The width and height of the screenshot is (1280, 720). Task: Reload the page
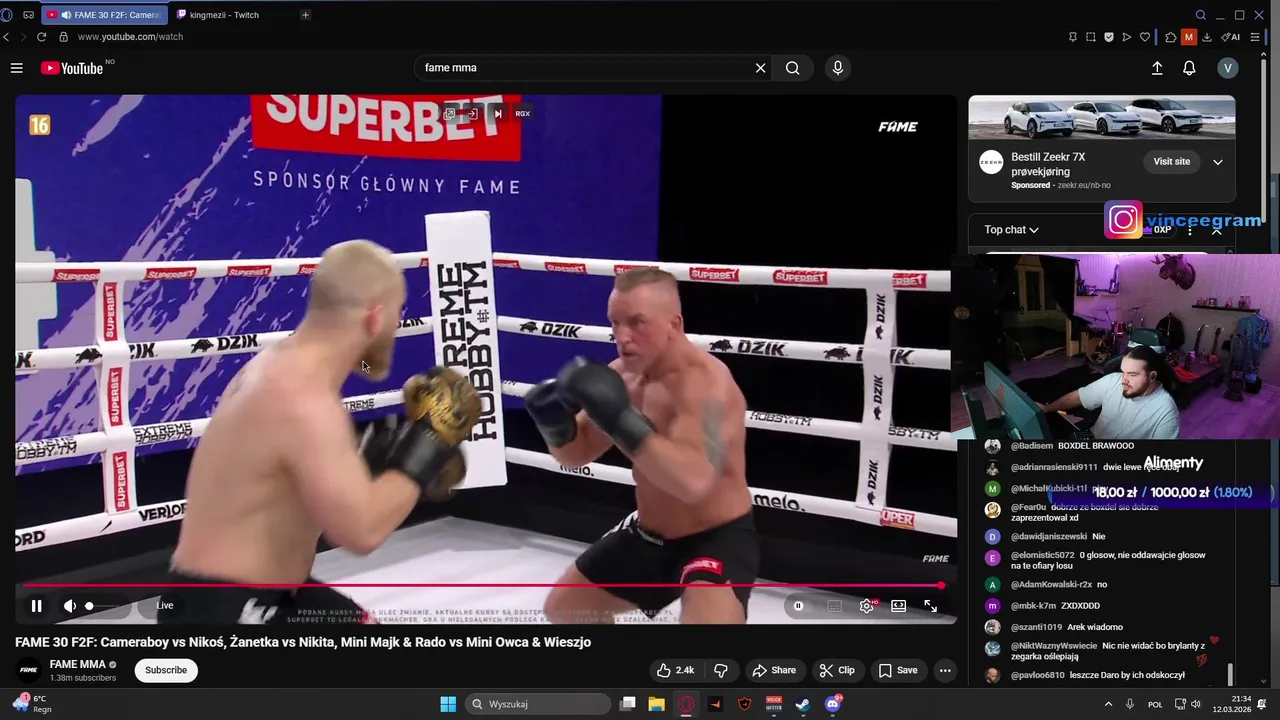tap(41, 37)
